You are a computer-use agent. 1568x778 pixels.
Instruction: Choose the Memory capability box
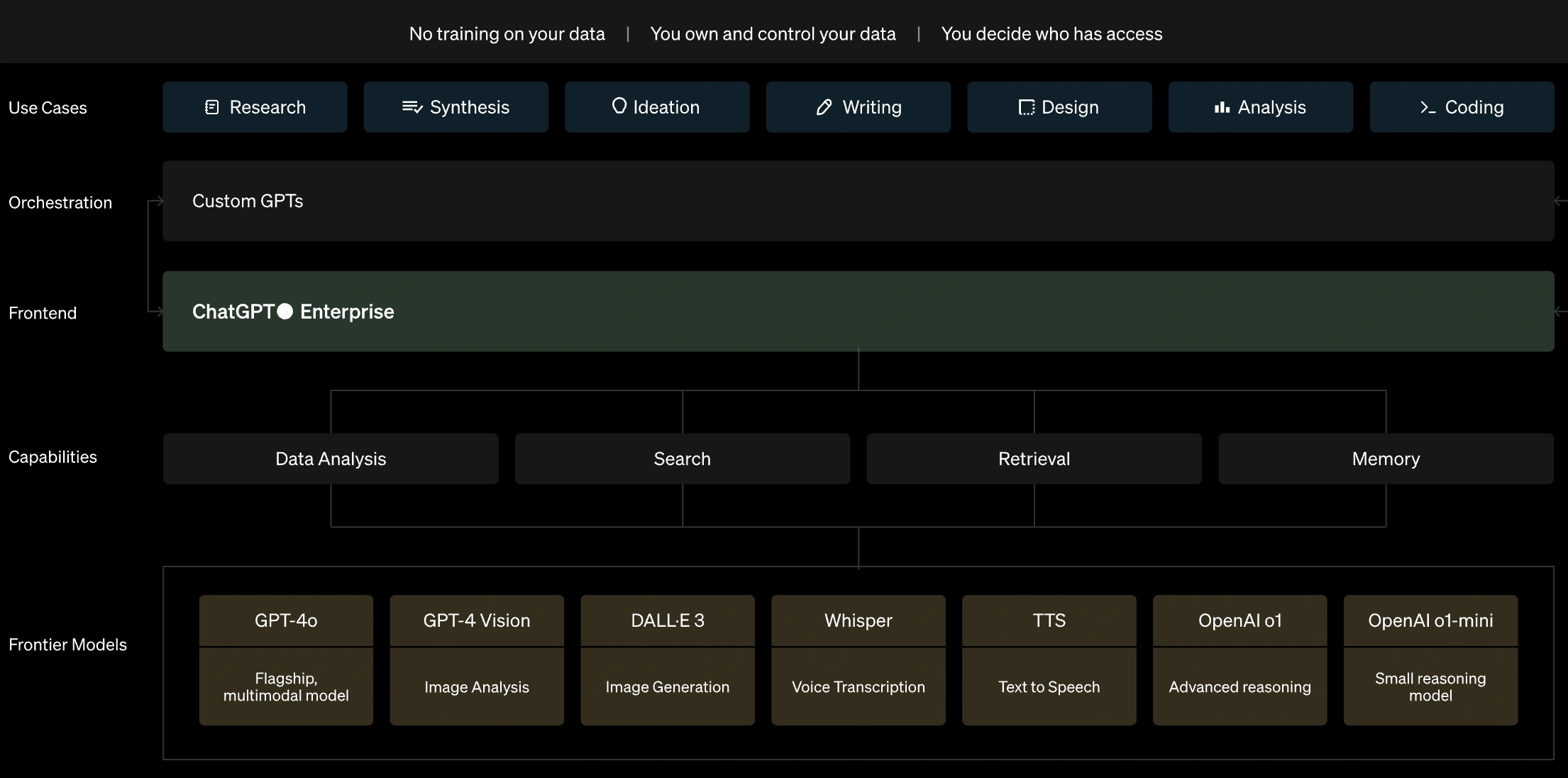(x=1386, y=459)
